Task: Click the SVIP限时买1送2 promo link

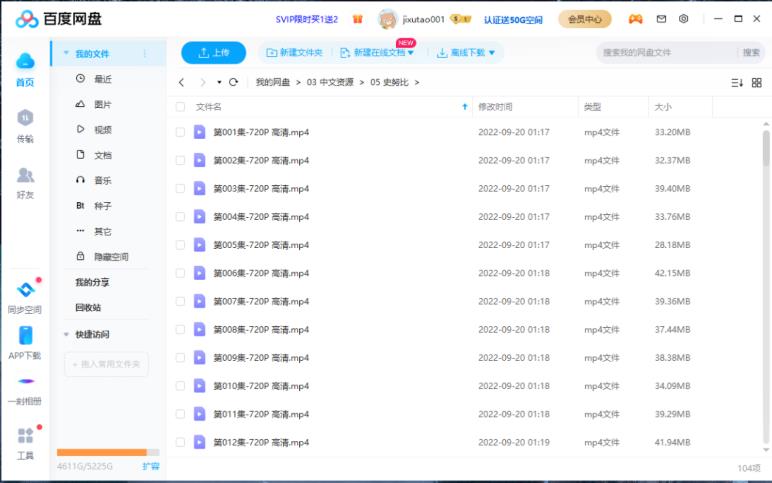Action: [x=307, y=19]
